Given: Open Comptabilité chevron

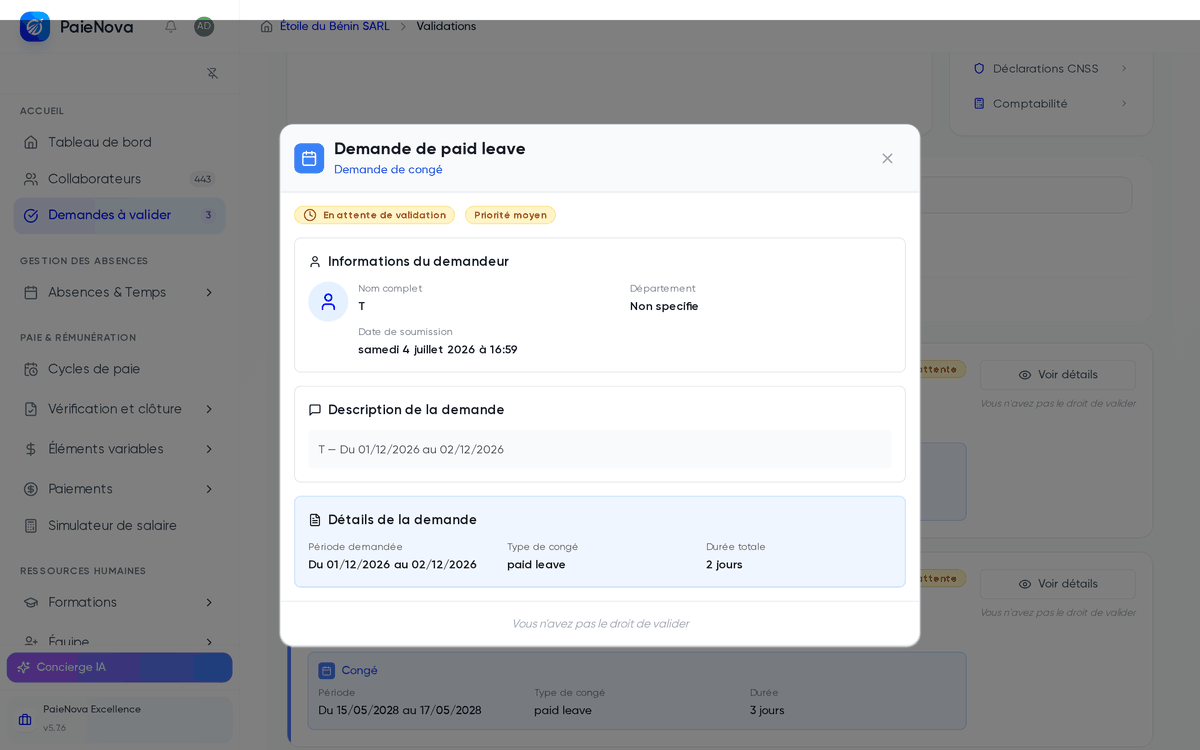Looking at the screenshot, I should 1124,104.
